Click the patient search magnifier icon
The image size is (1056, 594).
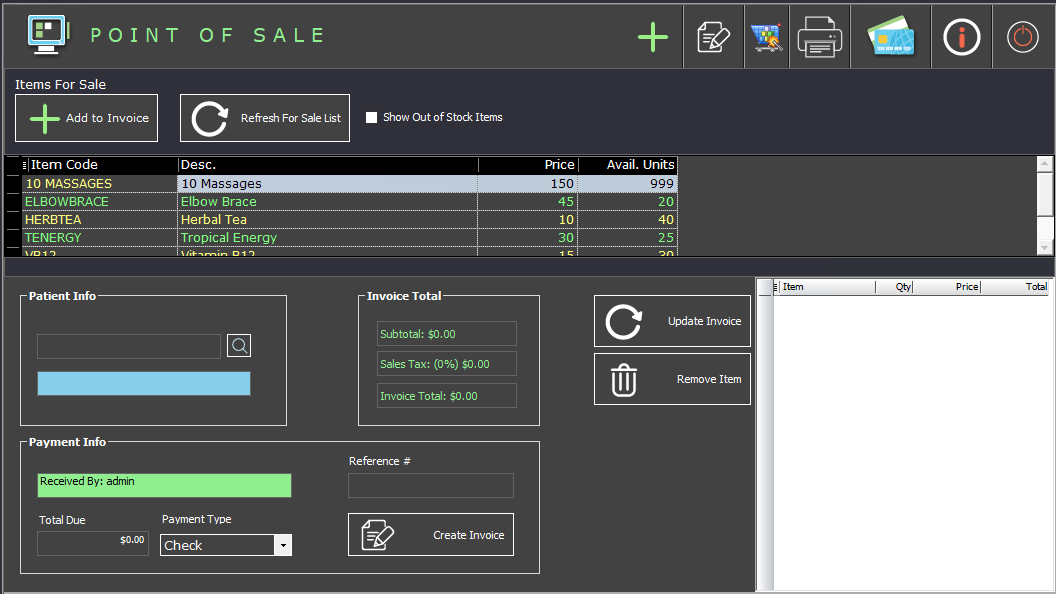coord(239,346)
